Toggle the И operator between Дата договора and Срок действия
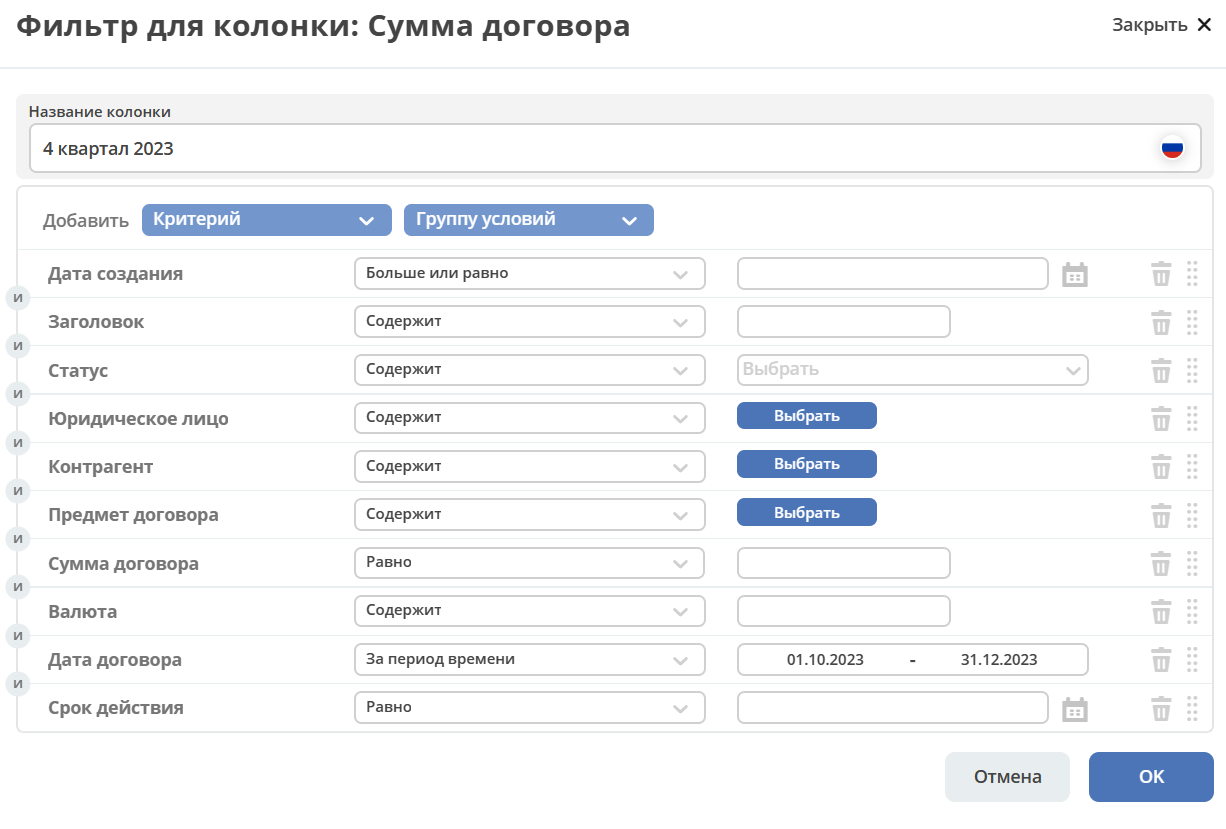Viewport: 1226px width, 829px height. [18, 684]
